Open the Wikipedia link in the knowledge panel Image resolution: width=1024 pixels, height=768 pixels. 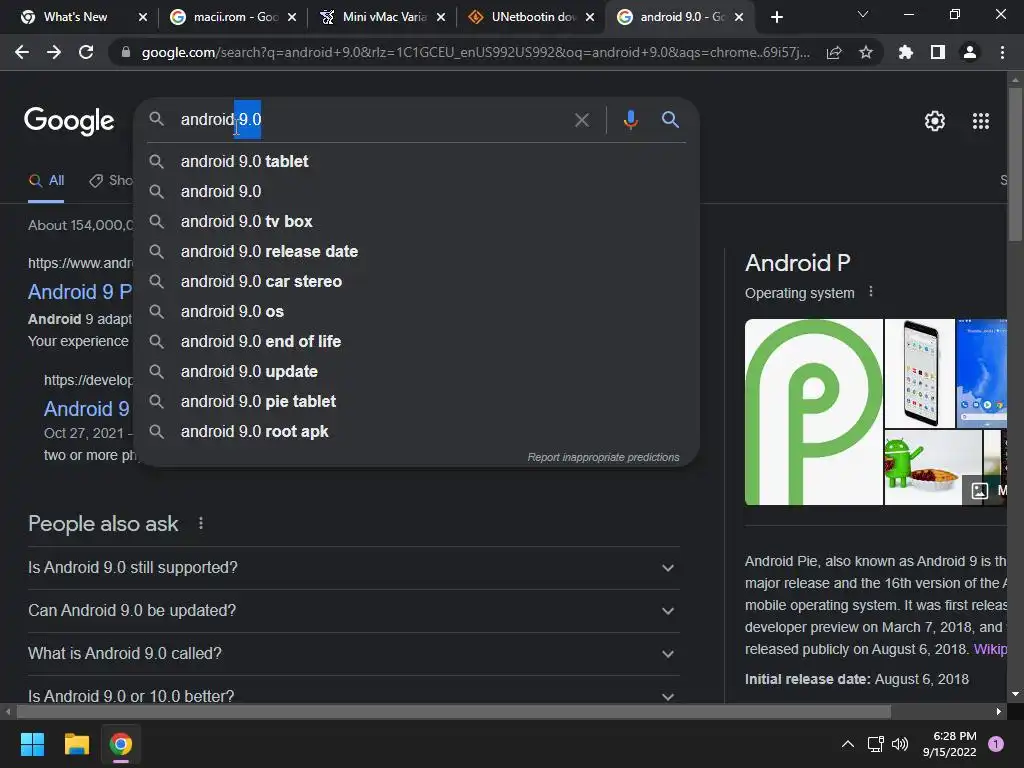point(989,649)
